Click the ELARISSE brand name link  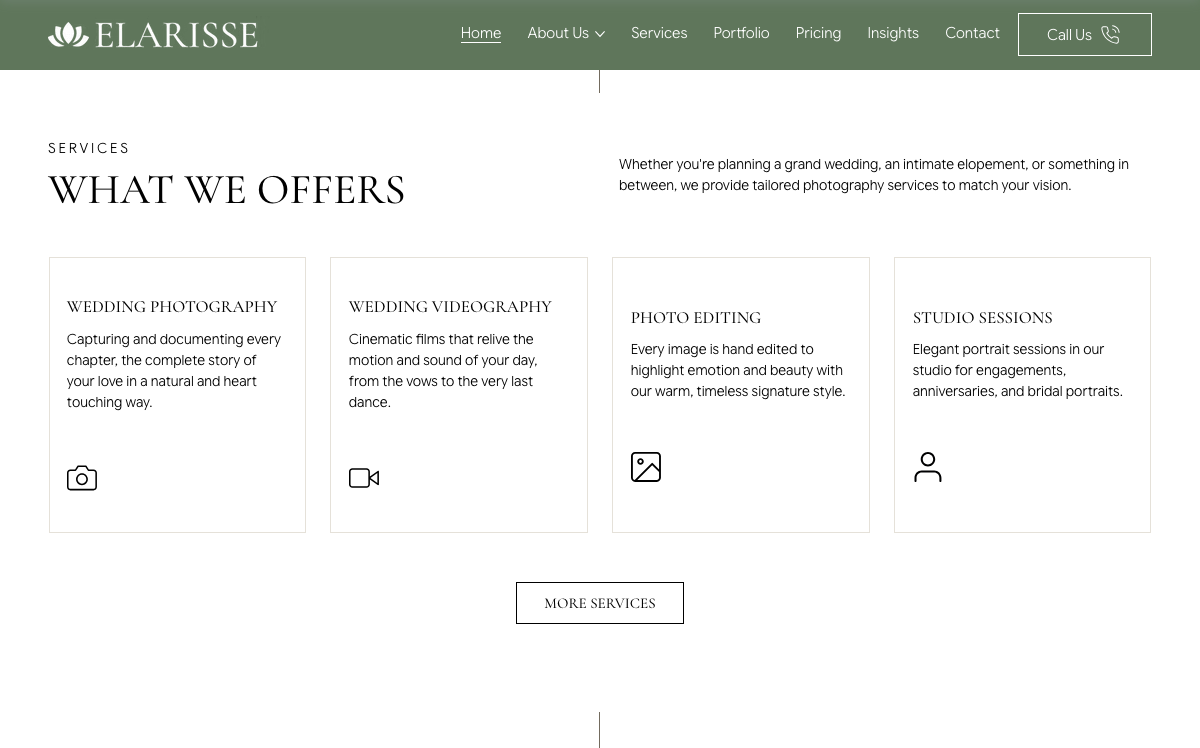[x=176, y=35]
